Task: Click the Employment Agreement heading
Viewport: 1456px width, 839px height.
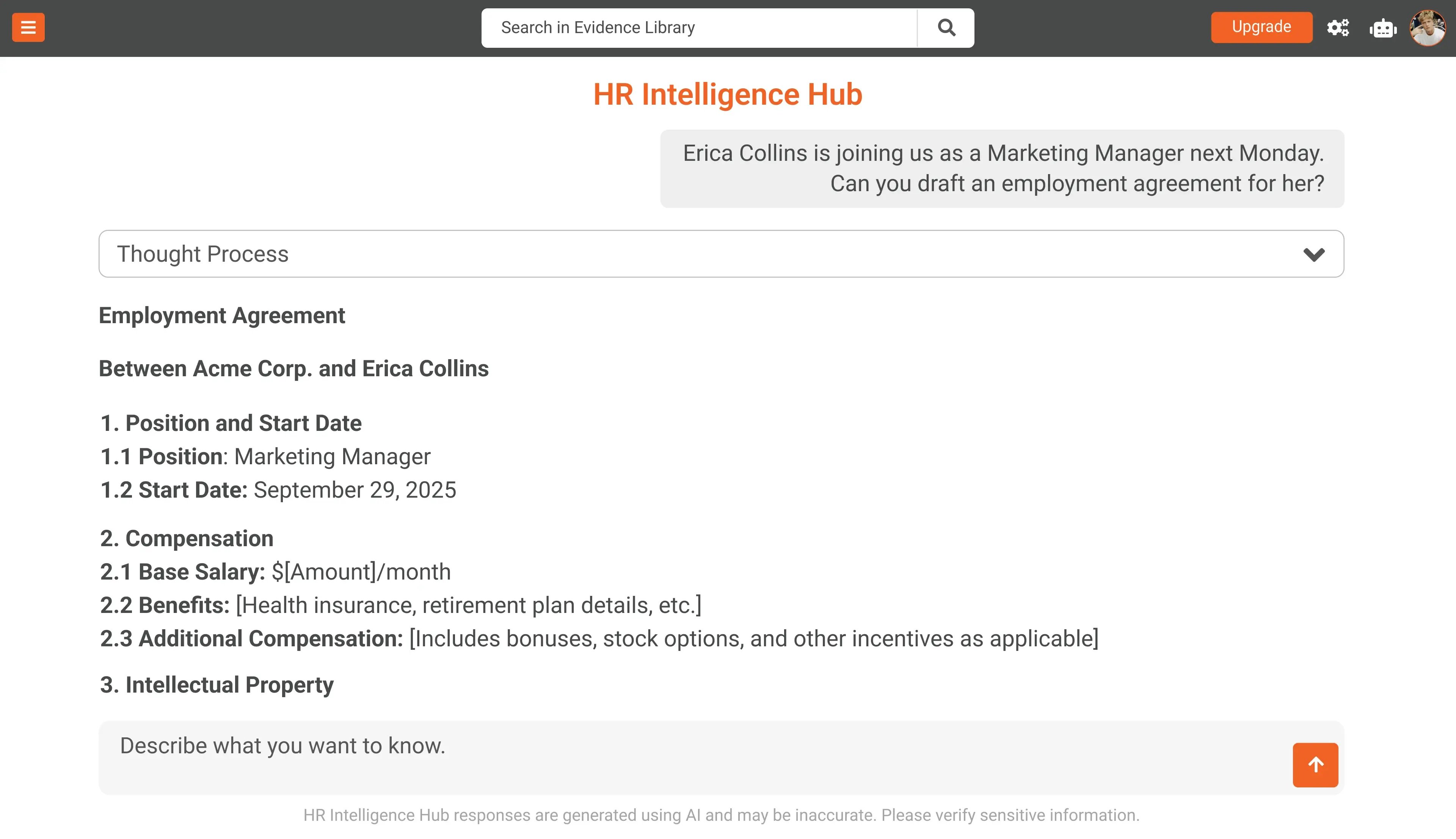Action: 222,316
